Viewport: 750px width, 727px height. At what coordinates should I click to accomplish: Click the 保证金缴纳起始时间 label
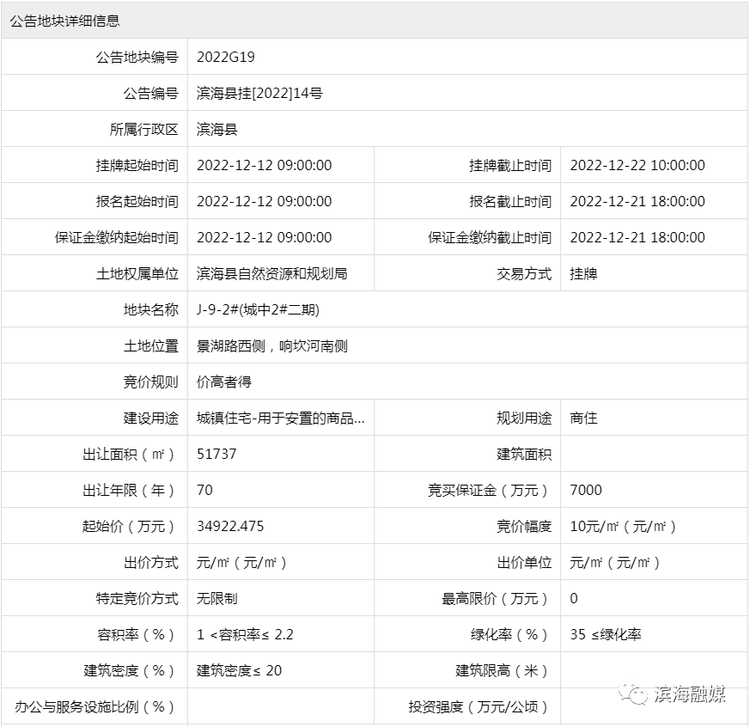tap(117, 238)
